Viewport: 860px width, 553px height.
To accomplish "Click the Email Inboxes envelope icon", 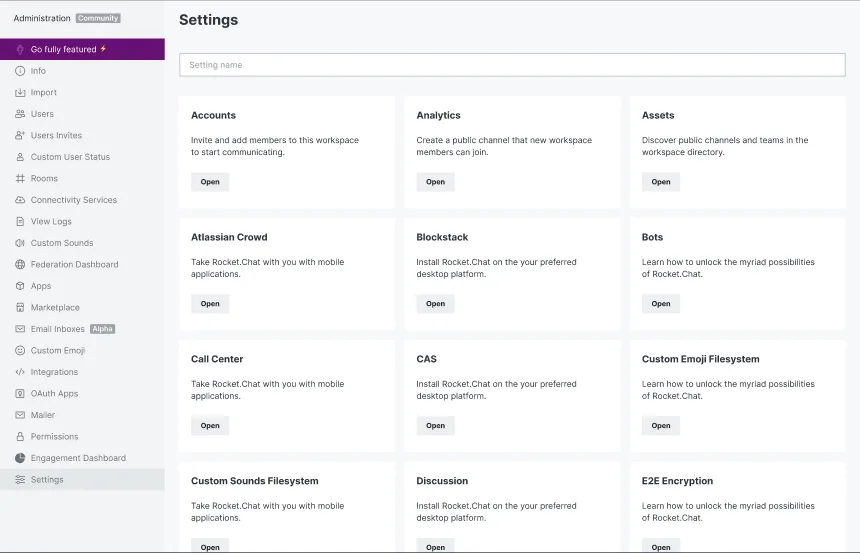I will click(20, 329).
